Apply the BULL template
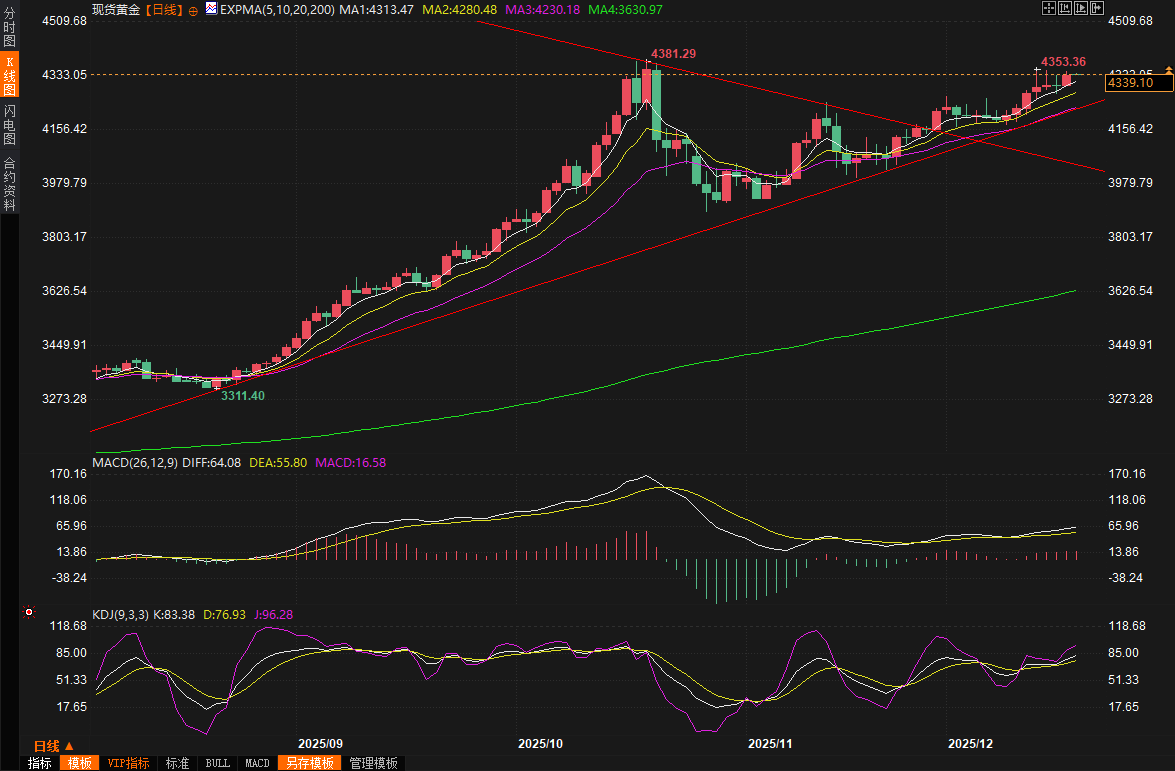This screenshot has width=1175, height=771. pyautogui.click(x=217, y=763)
